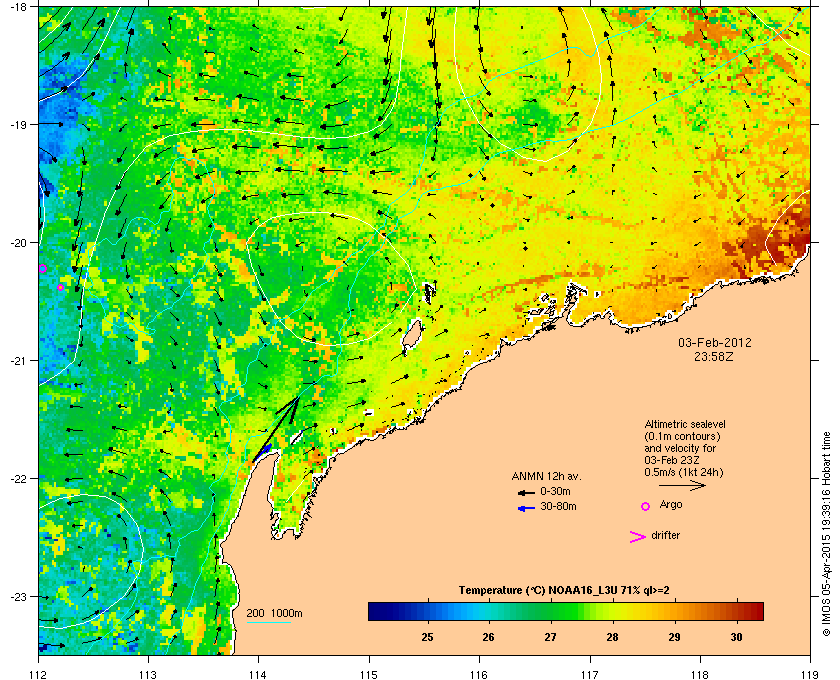
Task: Click the '112' longitude tick label
Action: coord(39,674)
